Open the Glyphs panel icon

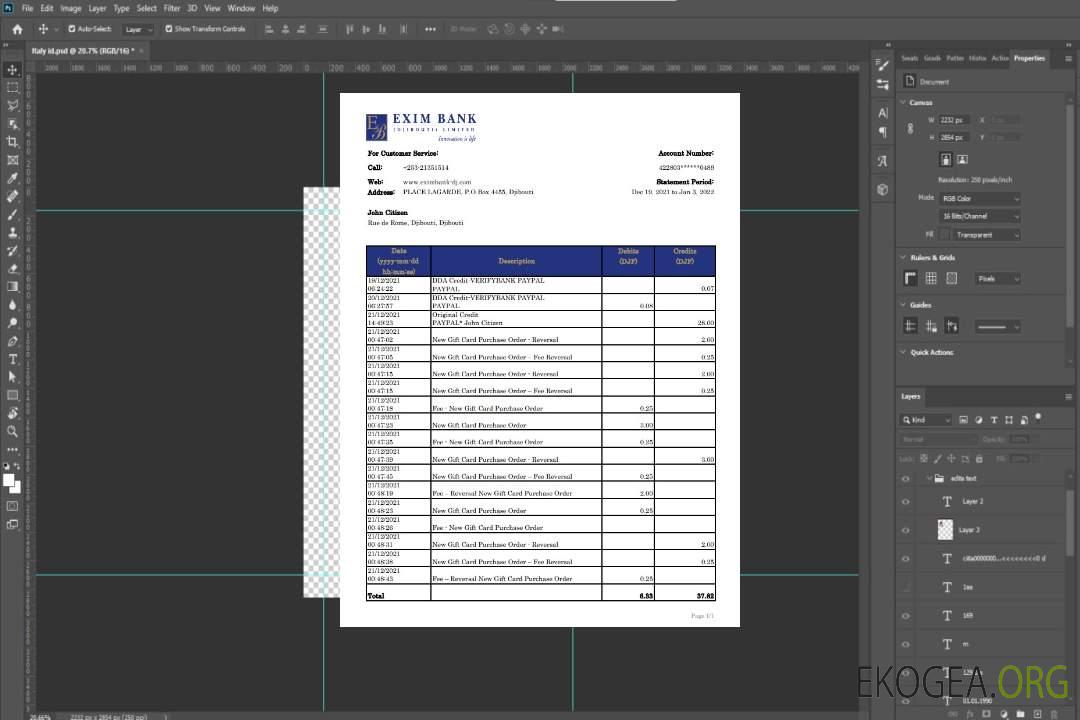(882, 161)
